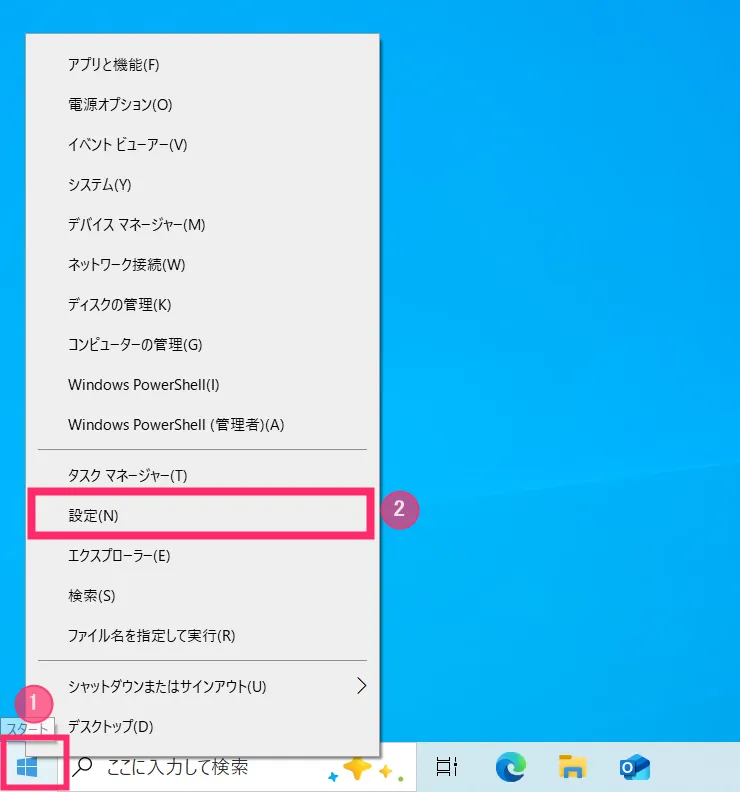The width and height of the screenshot is (740, 792).
Task: Select ディスクの管理(K)
Action: coord(202,305)
